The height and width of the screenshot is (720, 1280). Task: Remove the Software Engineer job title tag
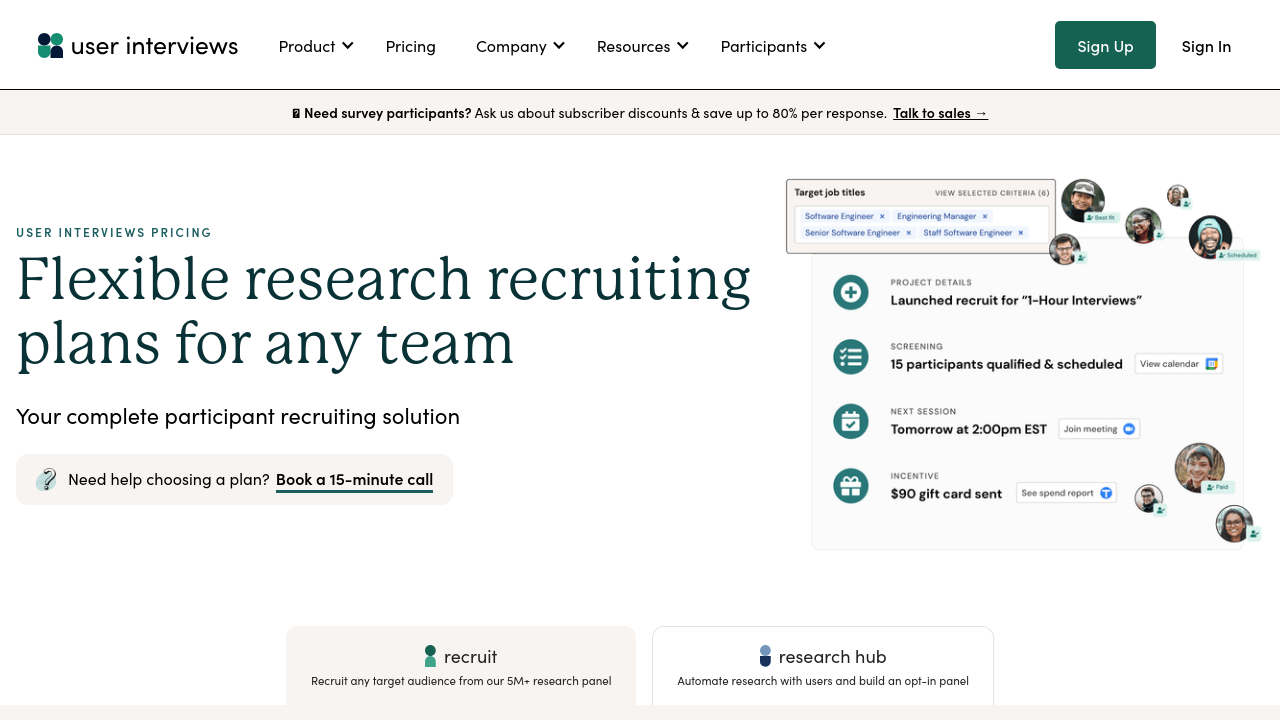(x=882, y=216)
